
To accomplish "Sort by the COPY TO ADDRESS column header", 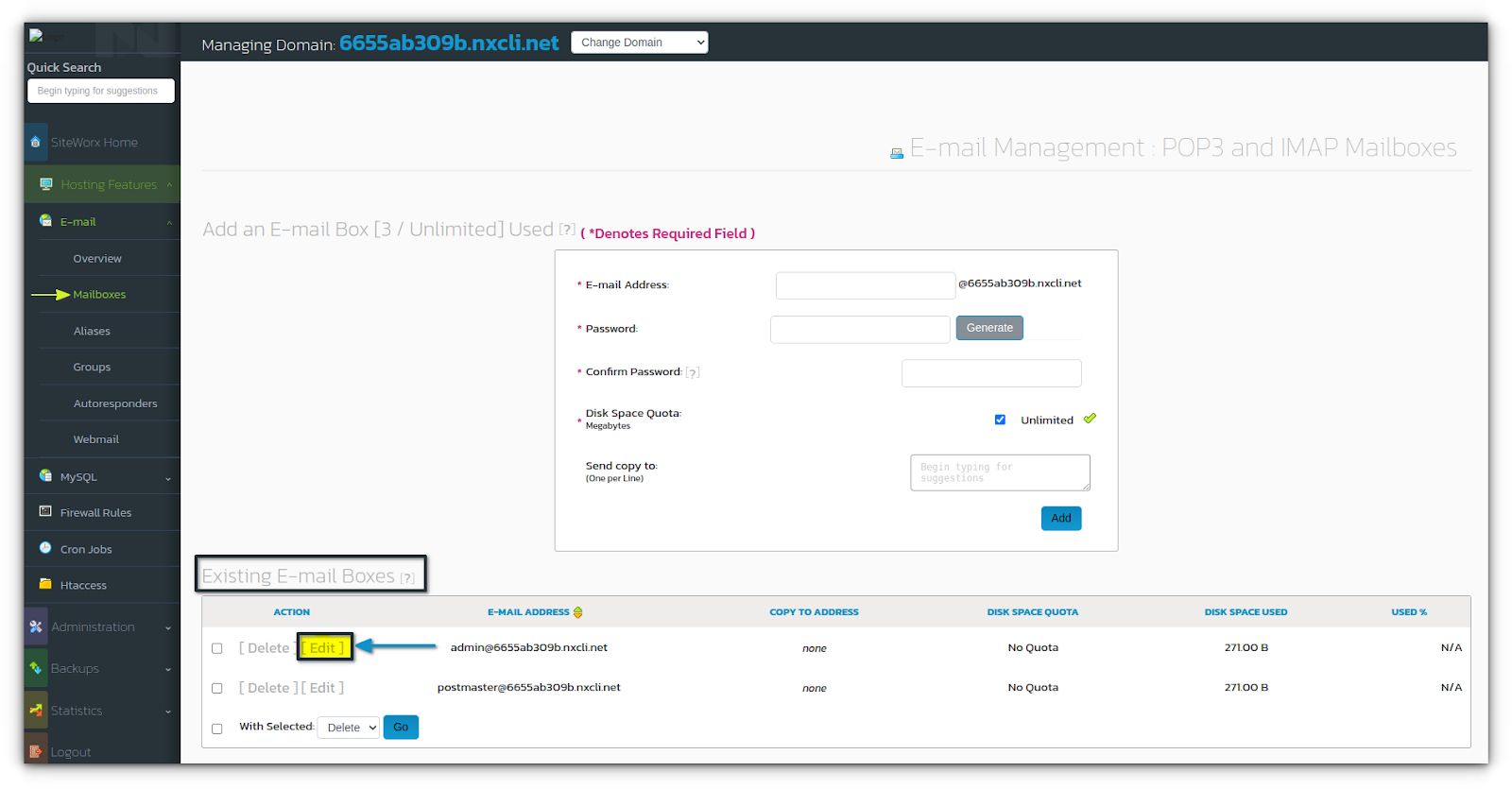I will pyautogui.click(x=814, y=612).
